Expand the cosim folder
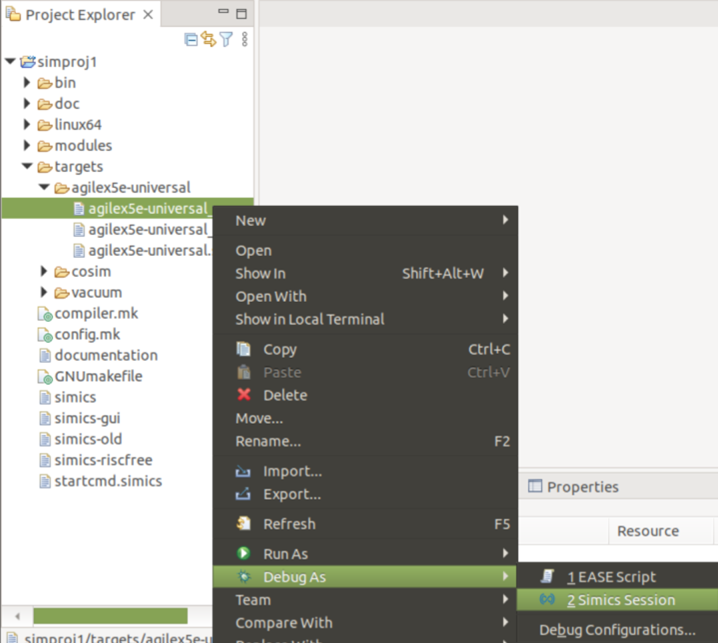This screenshot has width=718, height=644. 44,271
